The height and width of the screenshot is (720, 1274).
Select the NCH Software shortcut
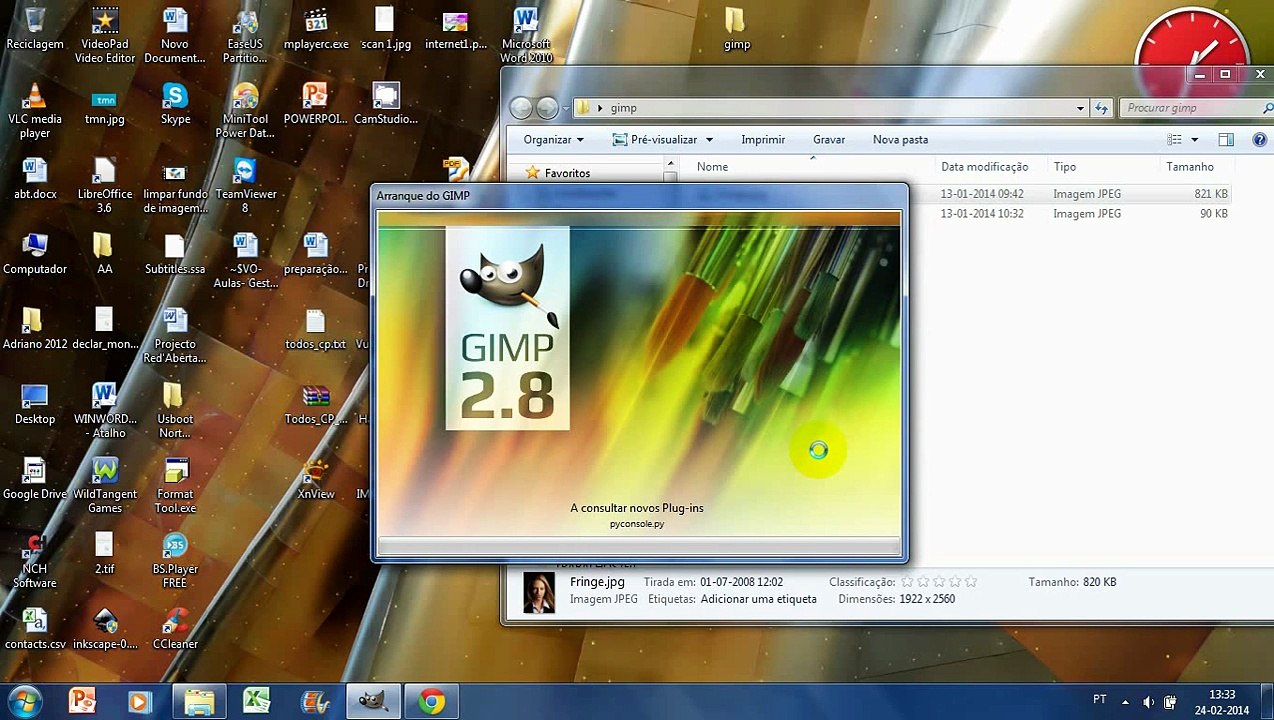[35, 561]
